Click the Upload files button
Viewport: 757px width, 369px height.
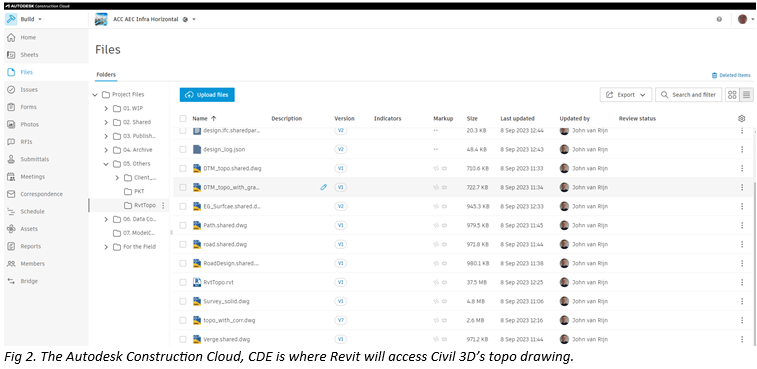pos(207,95)
